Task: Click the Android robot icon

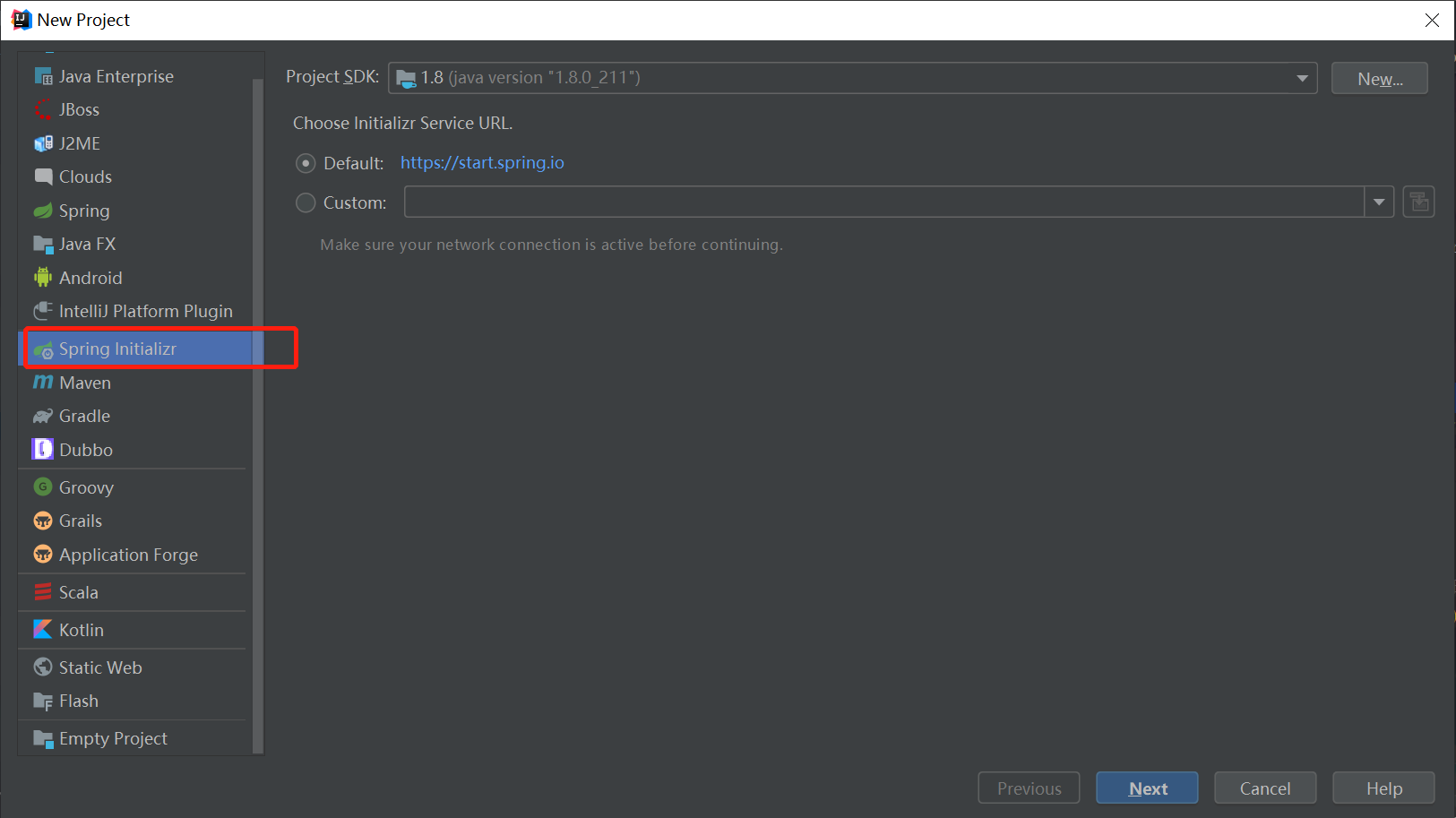Action: coord(42,278)
